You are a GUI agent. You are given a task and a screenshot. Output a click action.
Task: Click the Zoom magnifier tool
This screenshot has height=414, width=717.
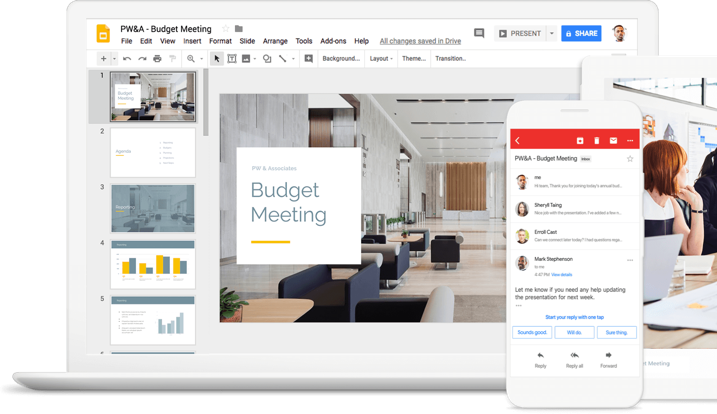[191, 59]
